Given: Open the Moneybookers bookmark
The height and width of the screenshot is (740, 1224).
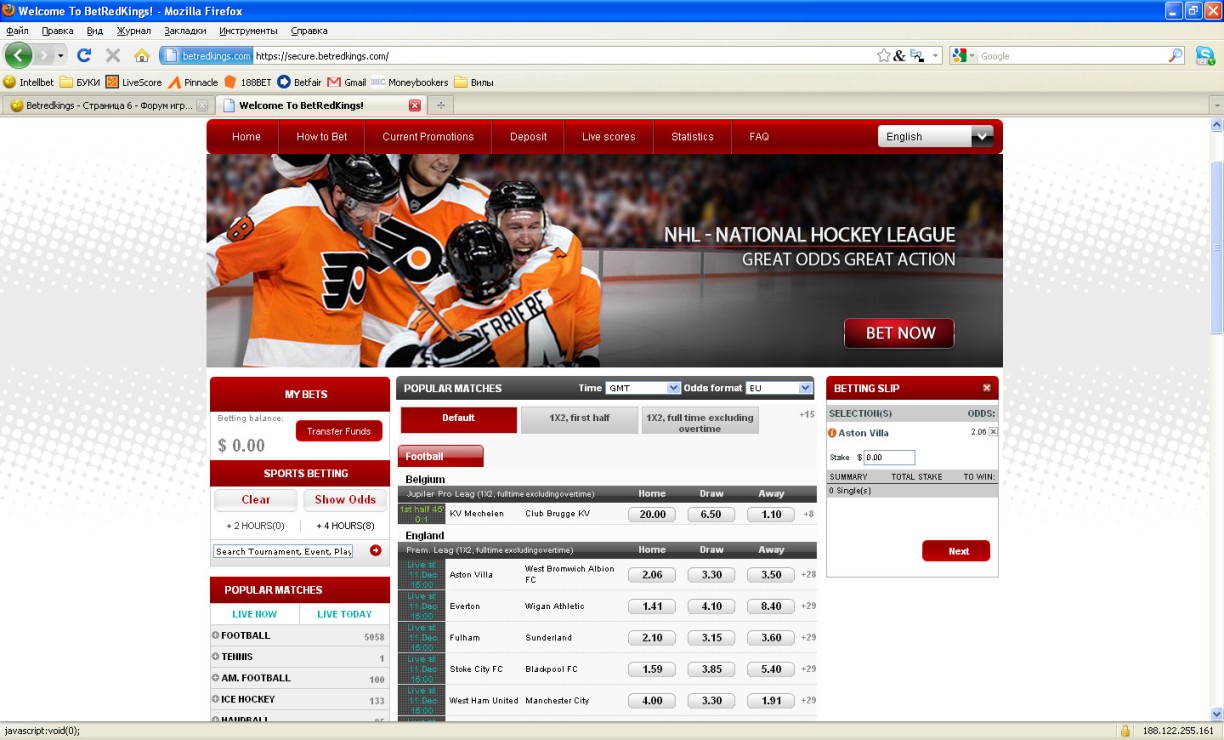Looking at the screenshot, I should click(x=409, y=82).
